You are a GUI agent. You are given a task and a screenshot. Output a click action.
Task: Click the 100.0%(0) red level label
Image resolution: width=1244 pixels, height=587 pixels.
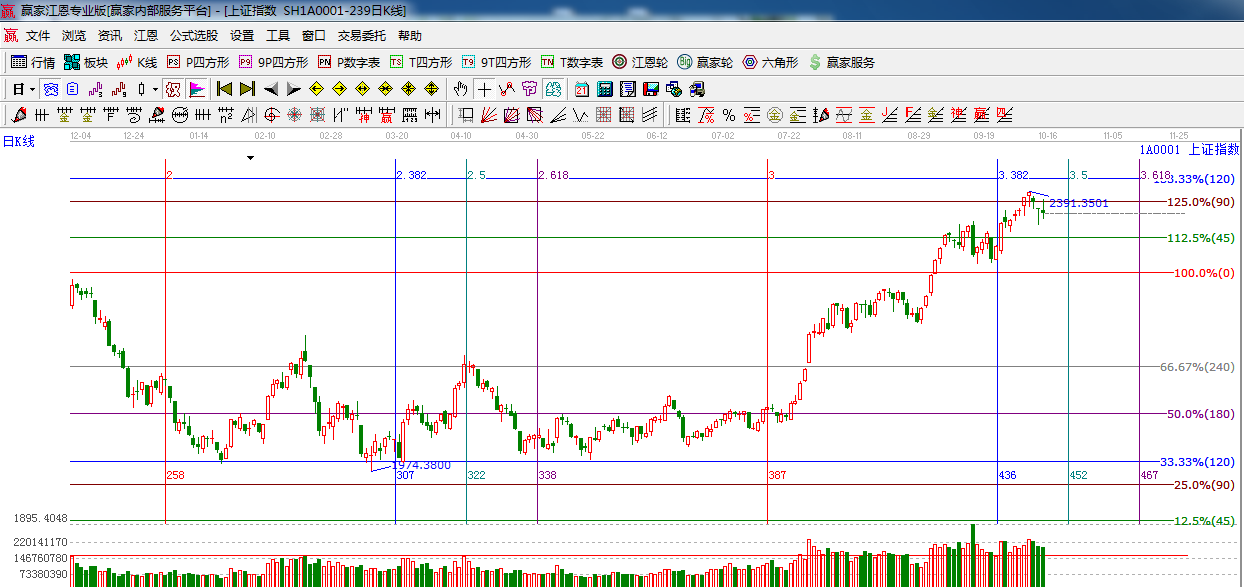tap(1204, 273)
